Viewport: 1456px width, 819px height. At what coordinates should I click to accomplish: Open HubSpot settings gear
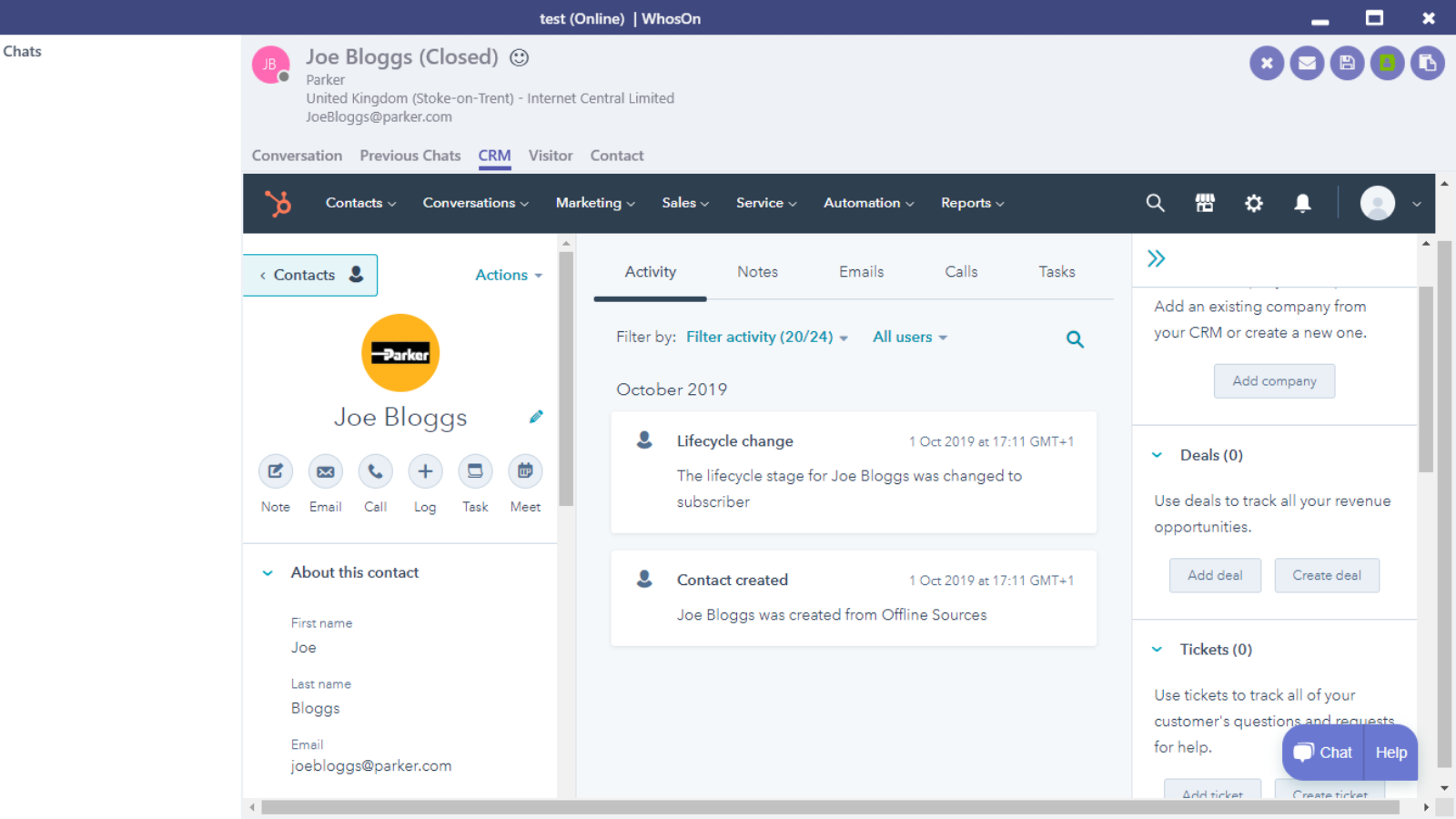click(x=1253, y=203)
